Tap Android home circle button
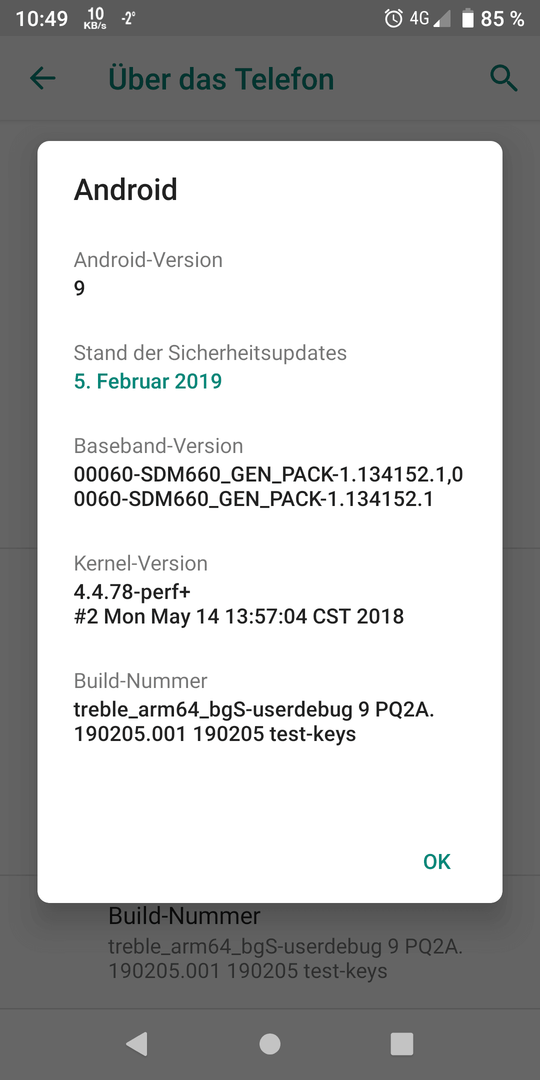 click(x=270, y=1044)
